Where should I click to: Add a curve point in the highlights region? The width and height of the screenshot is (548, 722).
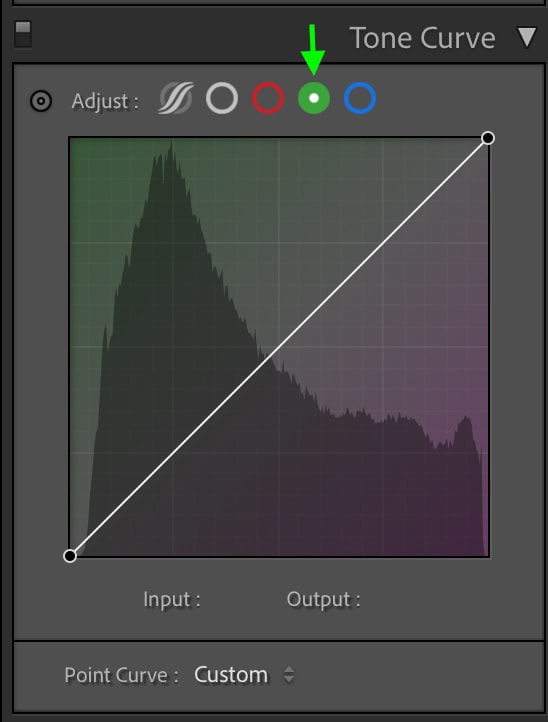click(384, 242)
